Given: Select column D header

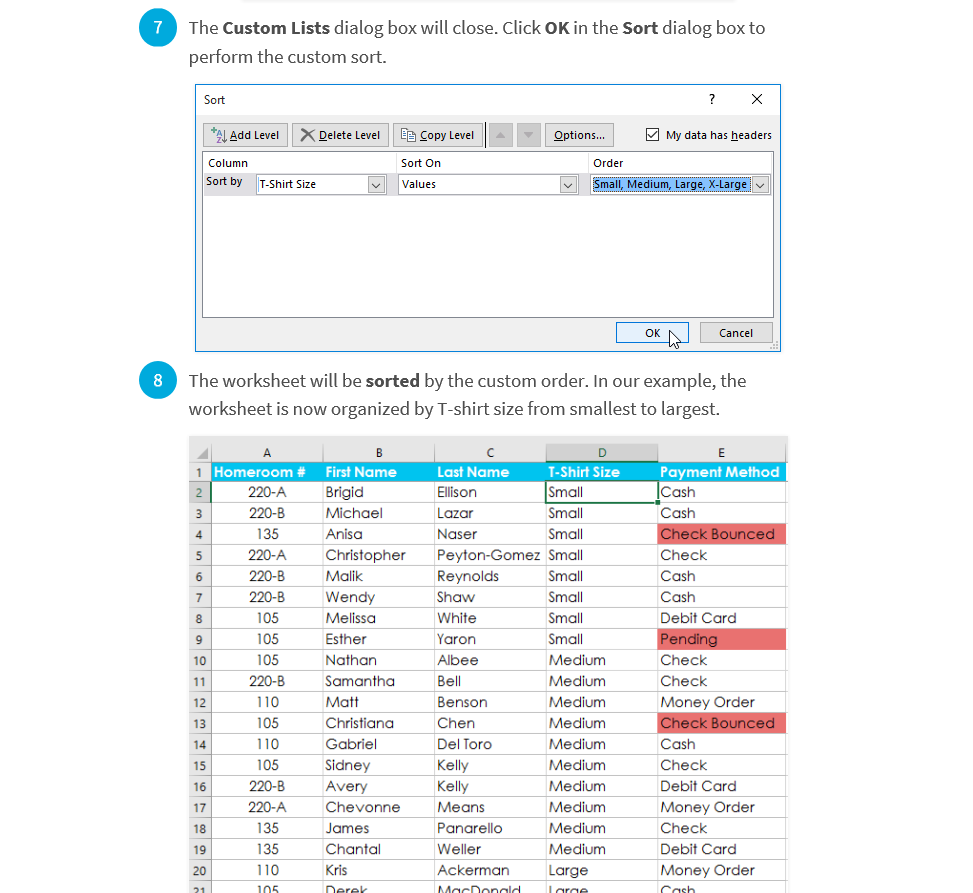Looking at the screenshot, I should point(602,452).
